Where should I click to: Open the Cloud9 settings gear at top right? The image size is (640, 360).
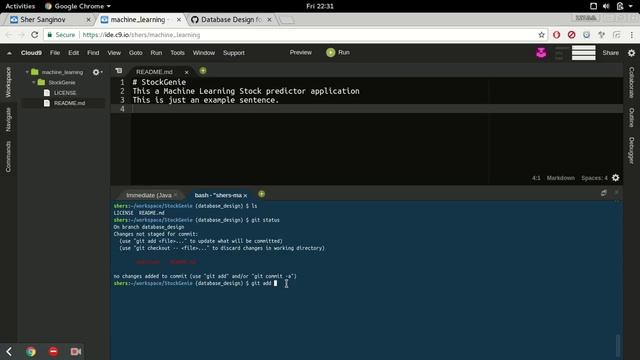tap(631, 53)
